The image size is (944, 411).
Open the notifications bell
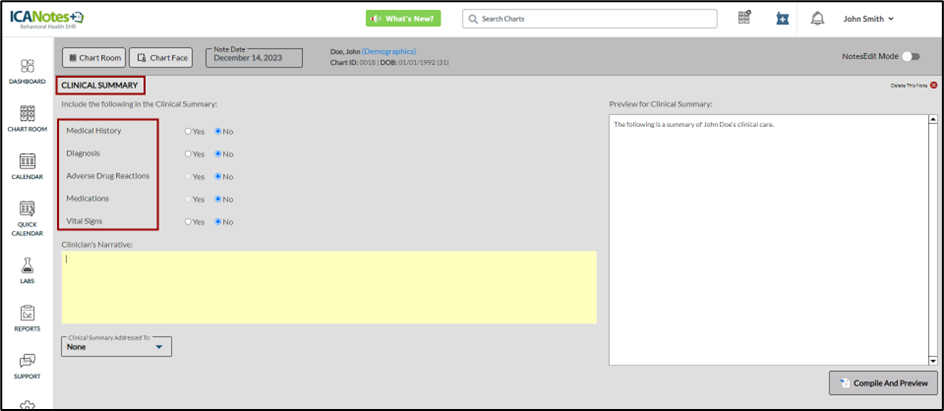coord(817,19)
